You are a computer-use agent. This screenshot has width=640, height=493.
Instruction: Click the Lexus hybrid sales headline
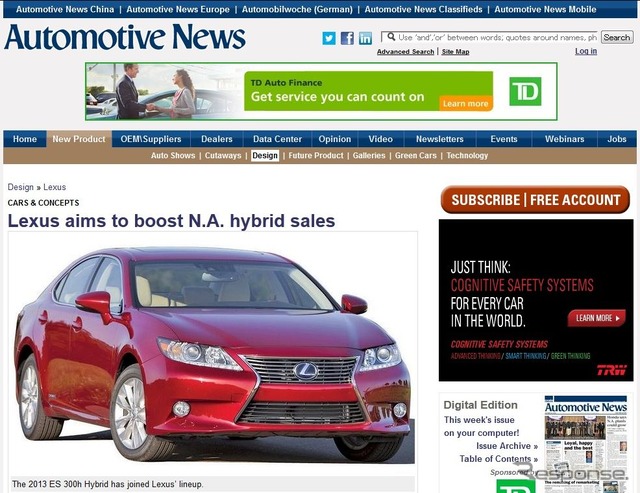(171, 221)
